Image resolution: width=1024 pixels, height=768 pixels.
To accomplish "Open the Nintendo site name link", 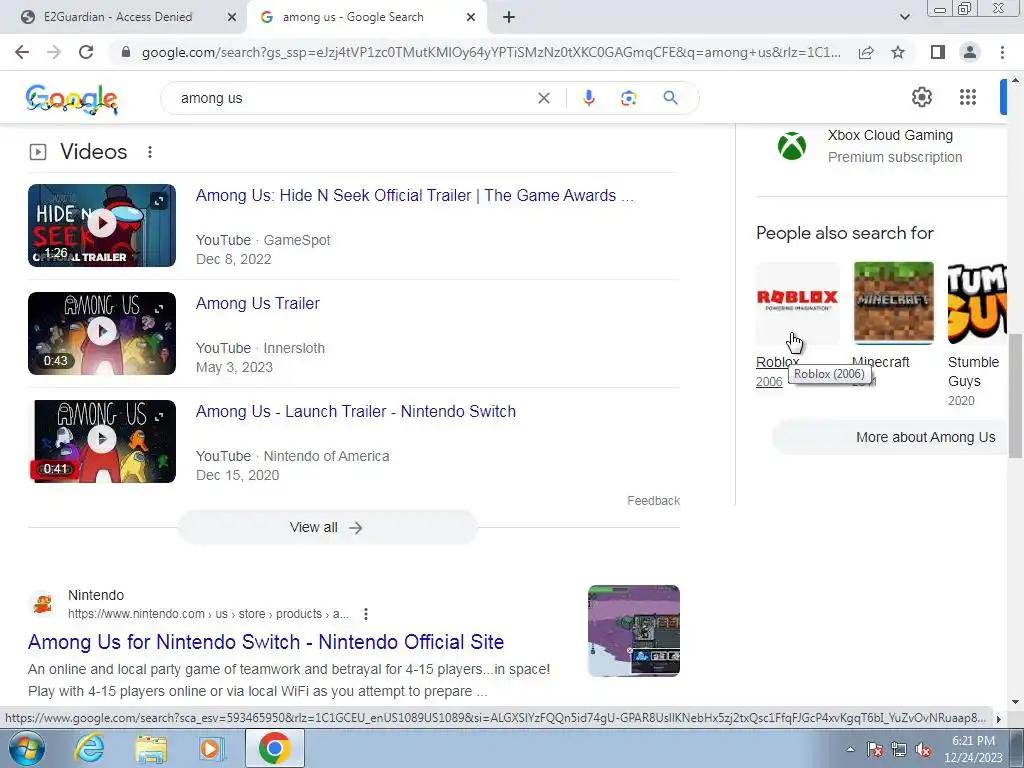I will (x=96, y=595).
